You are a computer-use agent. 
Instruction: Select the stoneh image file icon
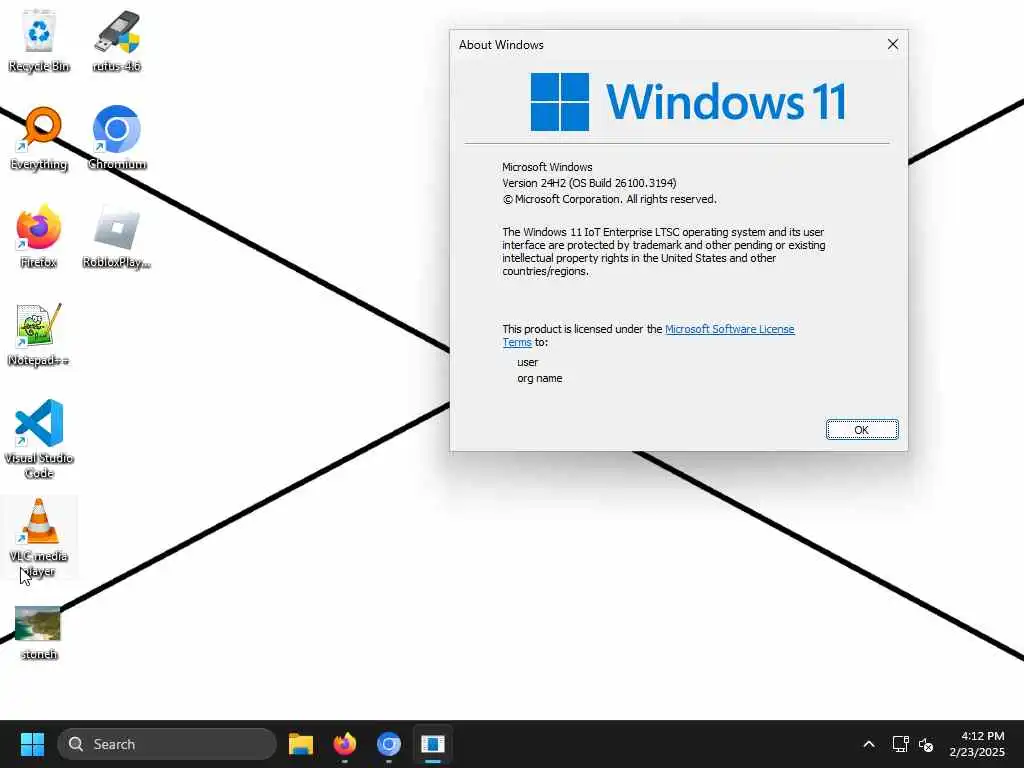click(x=39, y=632)
